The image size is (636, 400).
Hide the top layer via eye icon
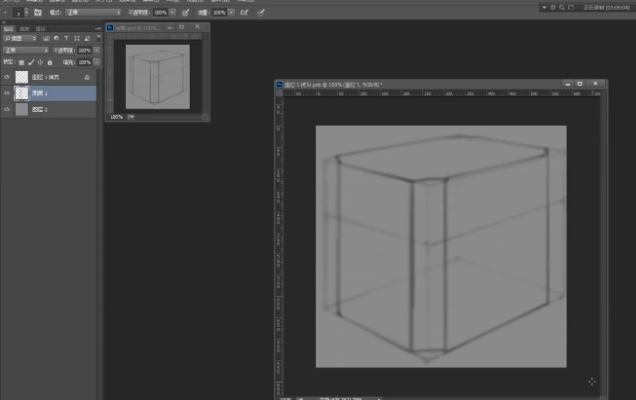coord(6,77)
